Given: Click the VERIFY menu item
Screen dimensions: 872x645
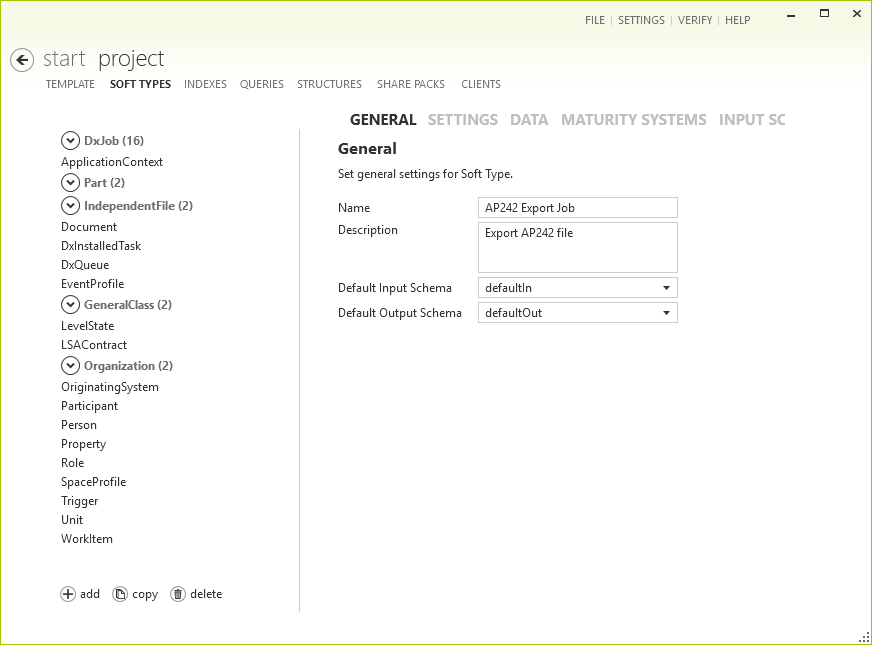Looking at the screenshot, I should tap(695, 19).
